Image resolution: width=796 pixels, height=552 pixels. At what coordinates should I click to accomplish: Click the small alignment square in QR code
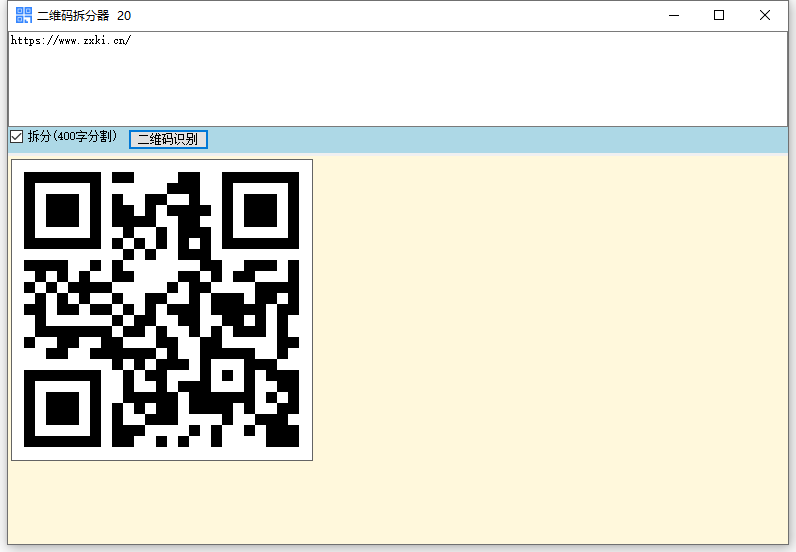click(x=227, y=376)
